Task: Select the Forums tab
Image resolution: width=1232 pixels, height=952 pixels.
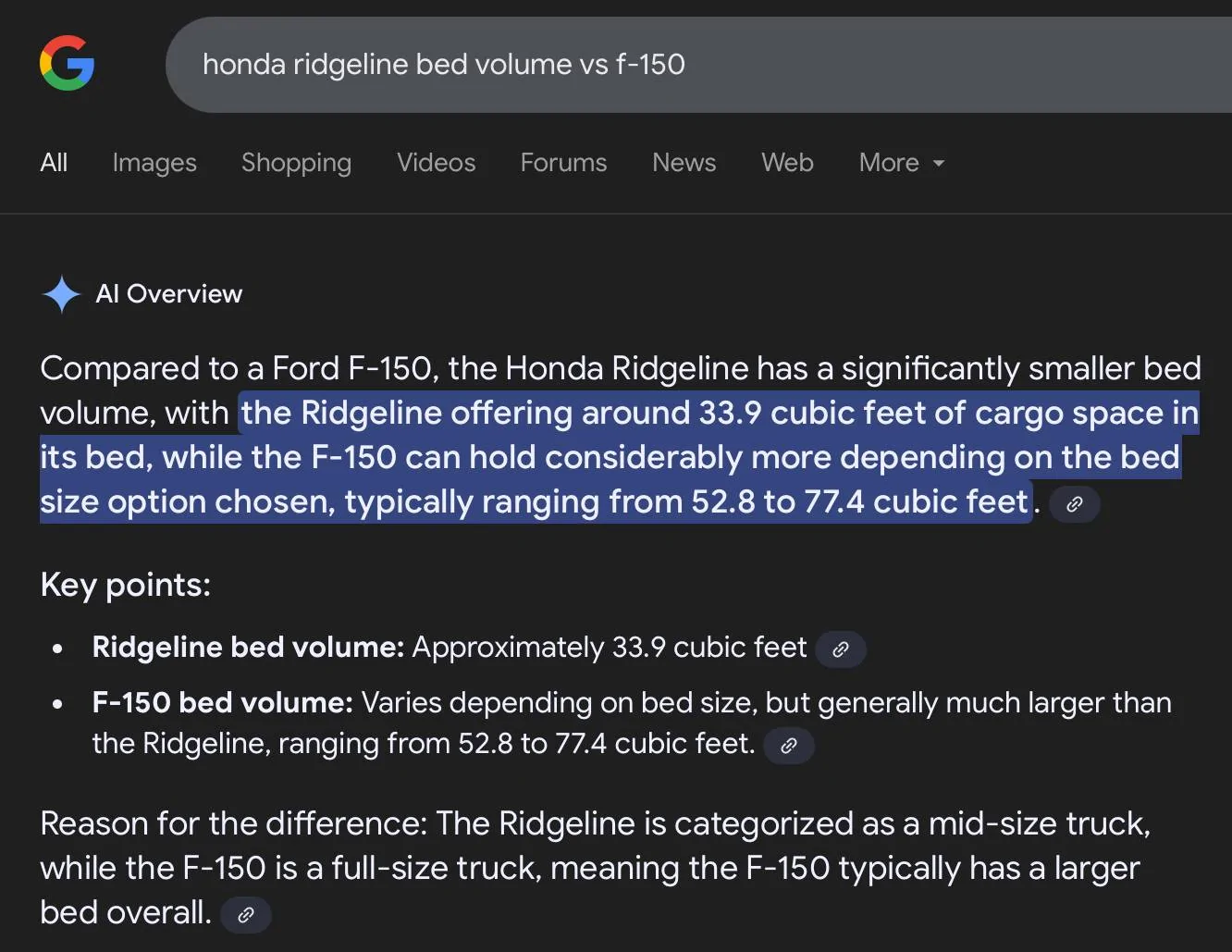Action: [563, 163]
